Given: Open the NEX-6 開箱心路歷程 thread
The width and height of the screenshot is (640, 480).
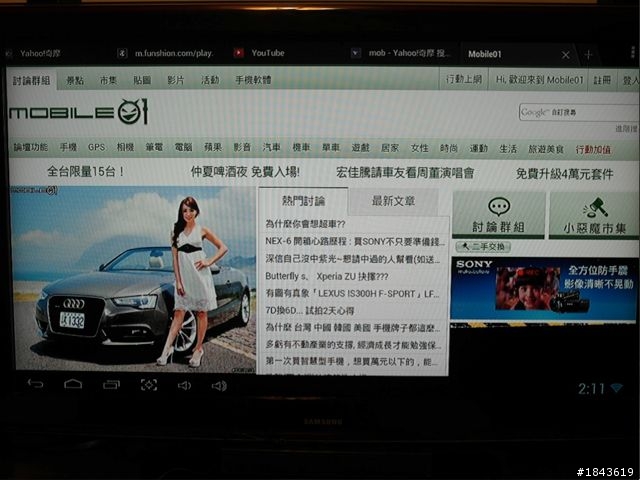Looking at the screenshot, I should 355,242.
